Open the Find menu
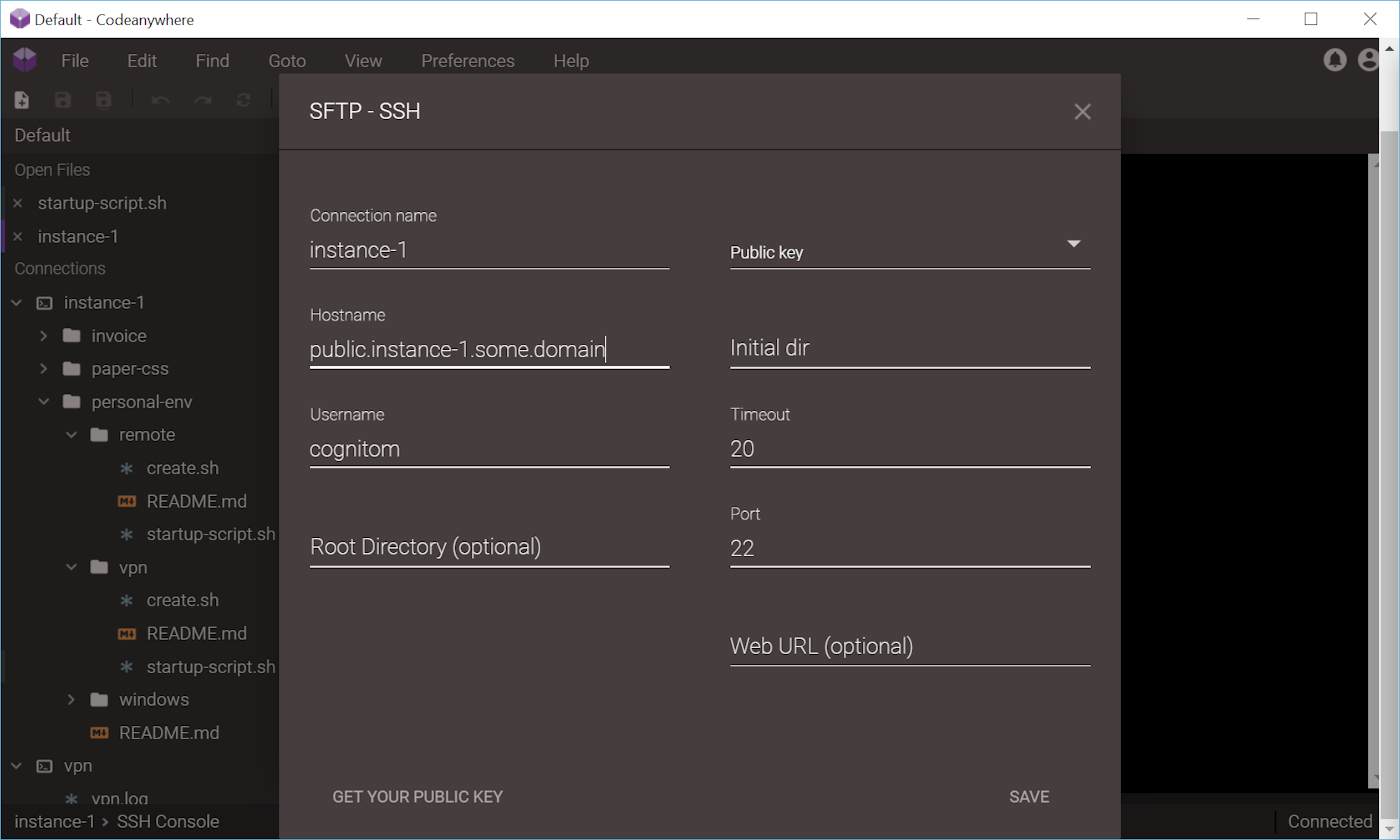1400x840 pixels. click(x=212, y=61)
